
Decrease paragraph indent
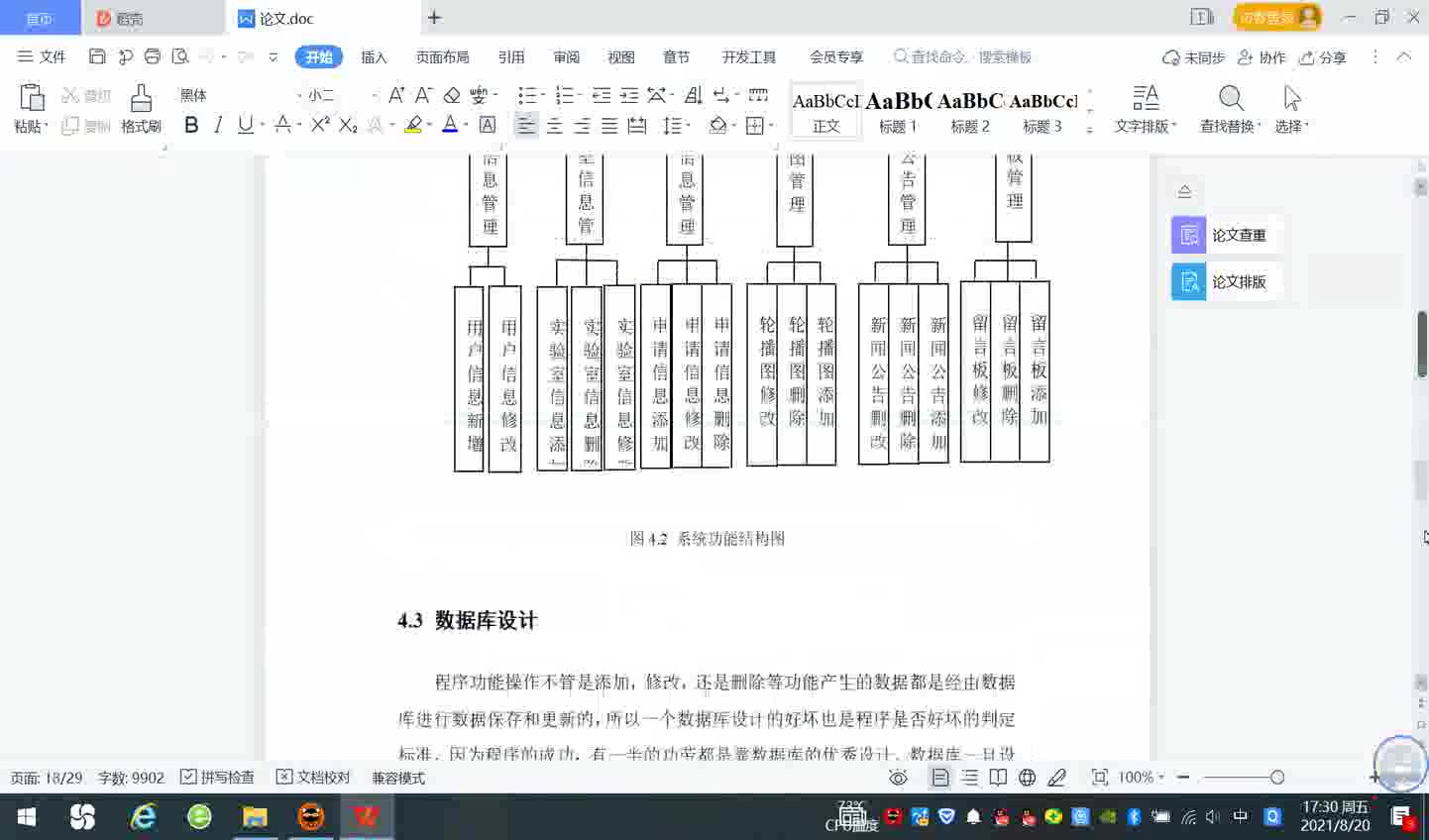point(602,95)
